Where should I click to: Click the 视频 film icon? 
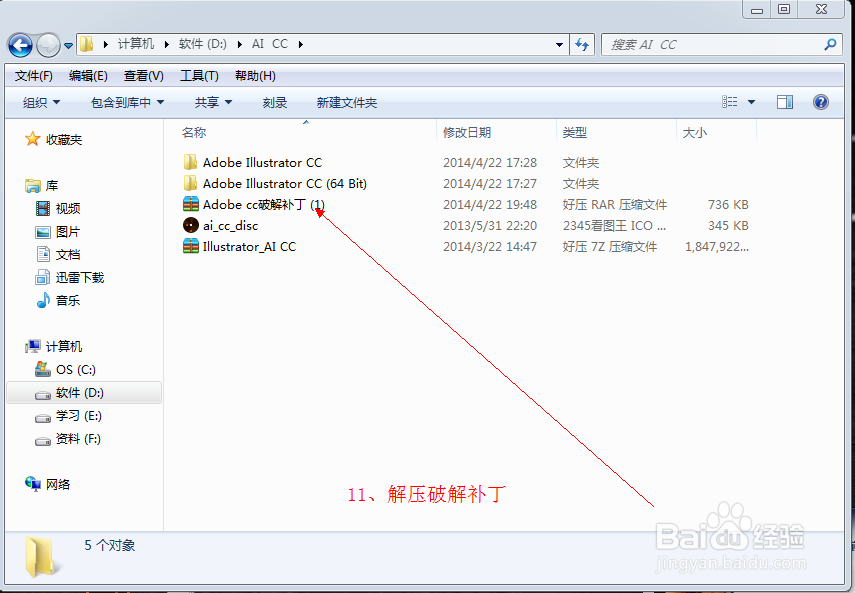pos(43,208)
